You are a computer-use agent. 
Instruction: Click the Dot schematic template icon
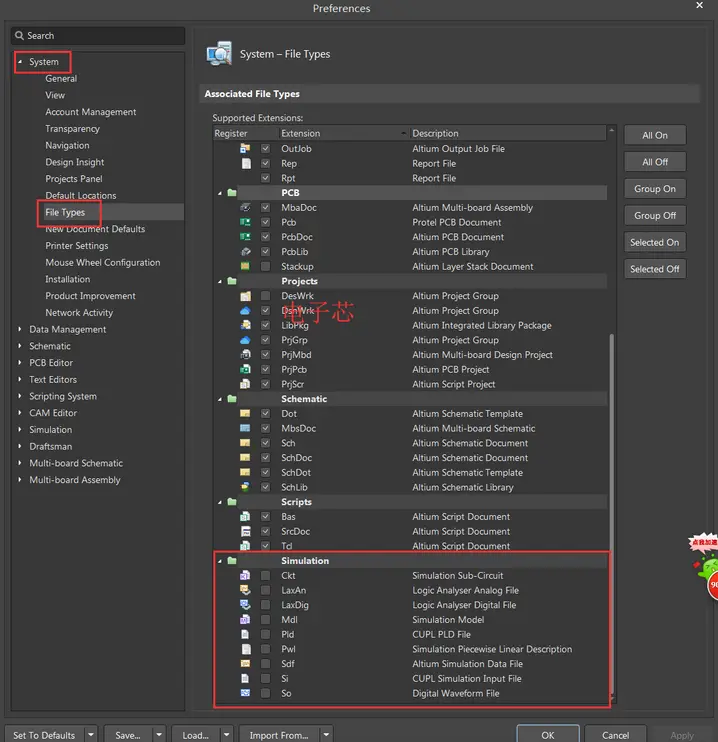pos(245,413)
